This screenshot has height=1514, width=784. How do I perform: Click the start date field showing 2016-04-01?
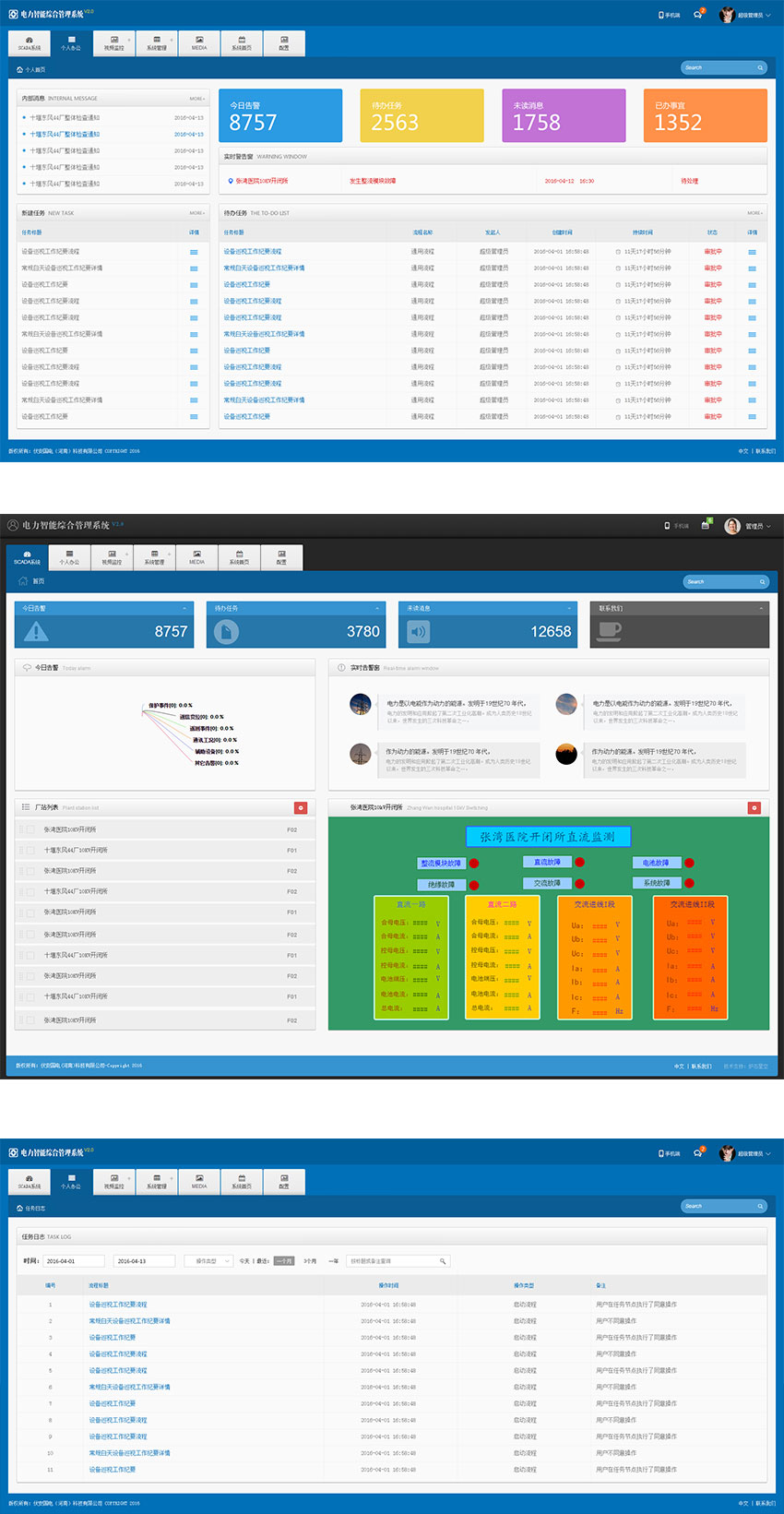point(74,1261)
